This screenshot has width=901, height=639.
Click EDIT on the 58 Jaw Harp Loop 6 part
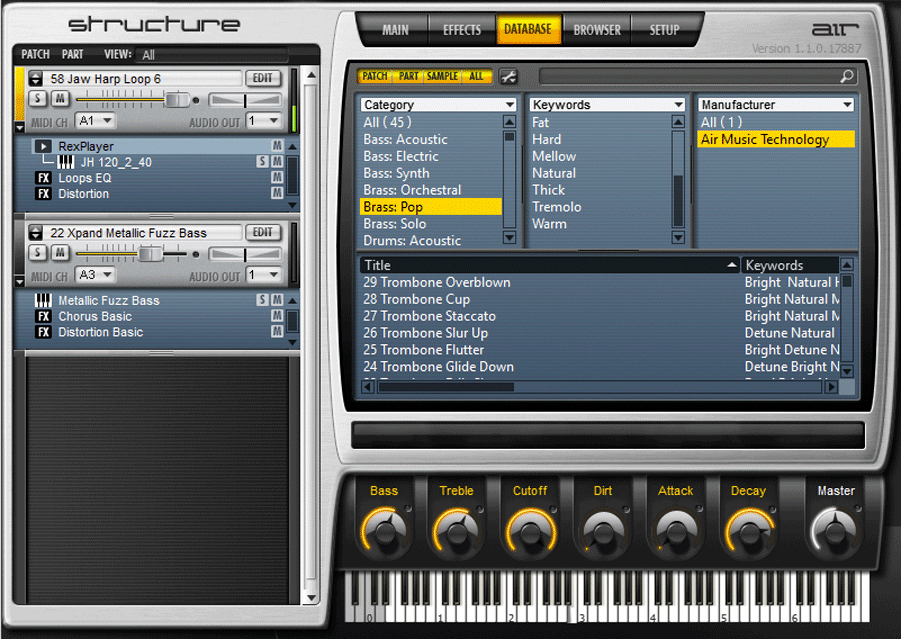point(264,78)
